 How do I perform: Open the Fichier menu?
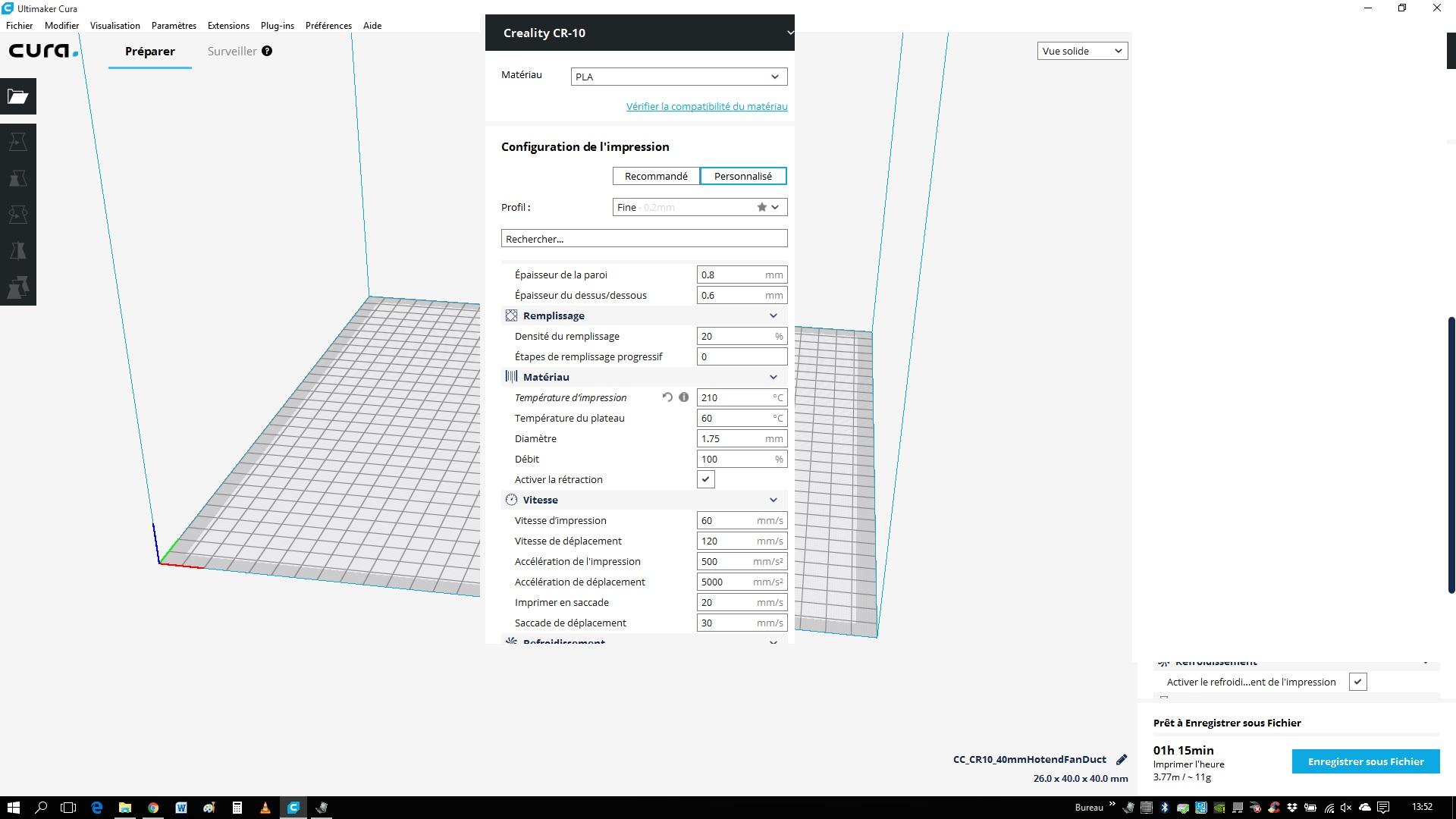(19, 25)
